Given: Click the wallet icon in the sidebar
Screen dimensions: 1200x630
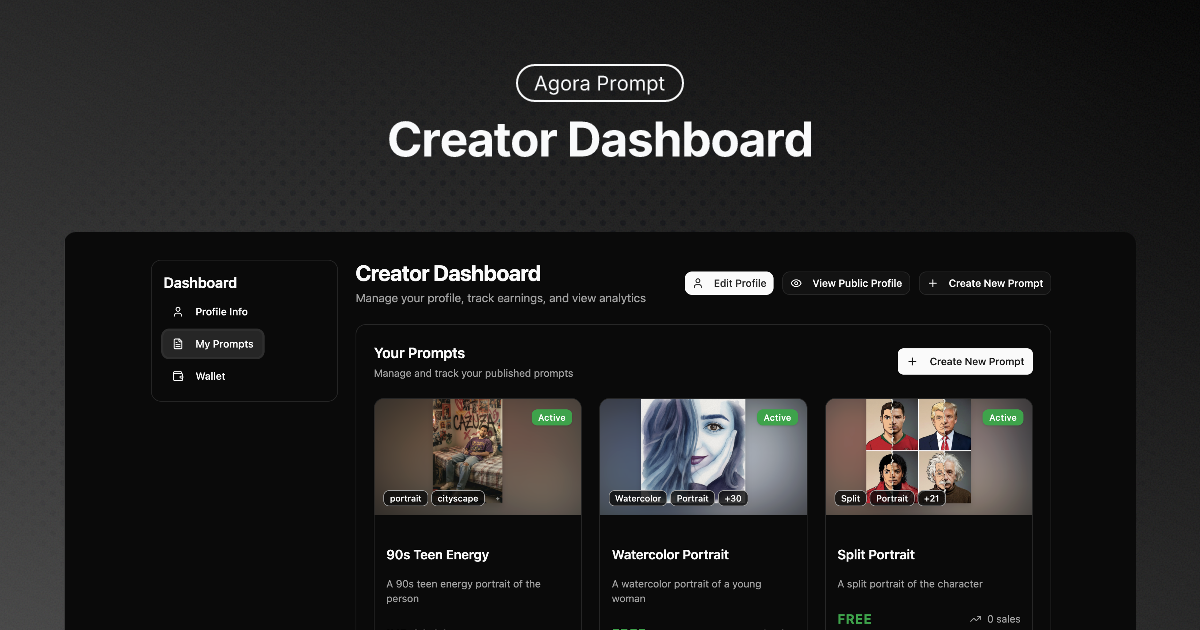Looking at the screenshot, I should [x=178, y=376].
